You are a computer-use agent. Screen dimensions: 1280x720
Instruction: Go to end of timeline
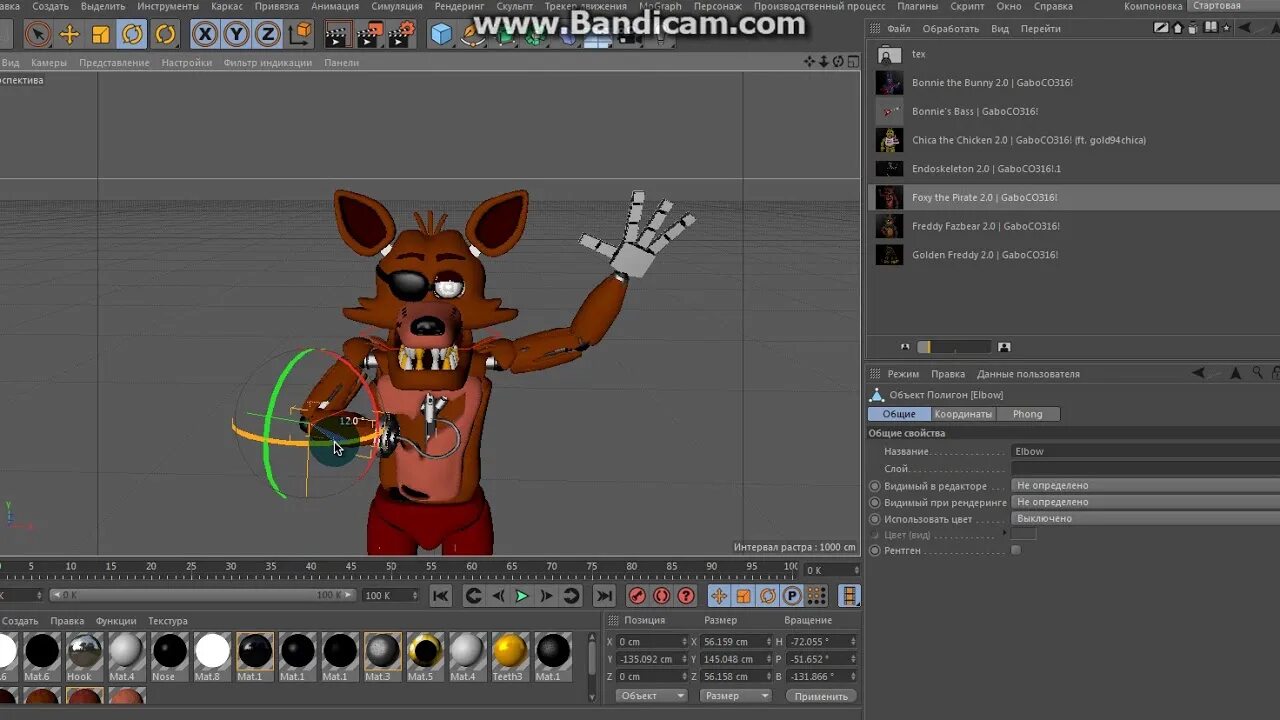tap(604, 596)
